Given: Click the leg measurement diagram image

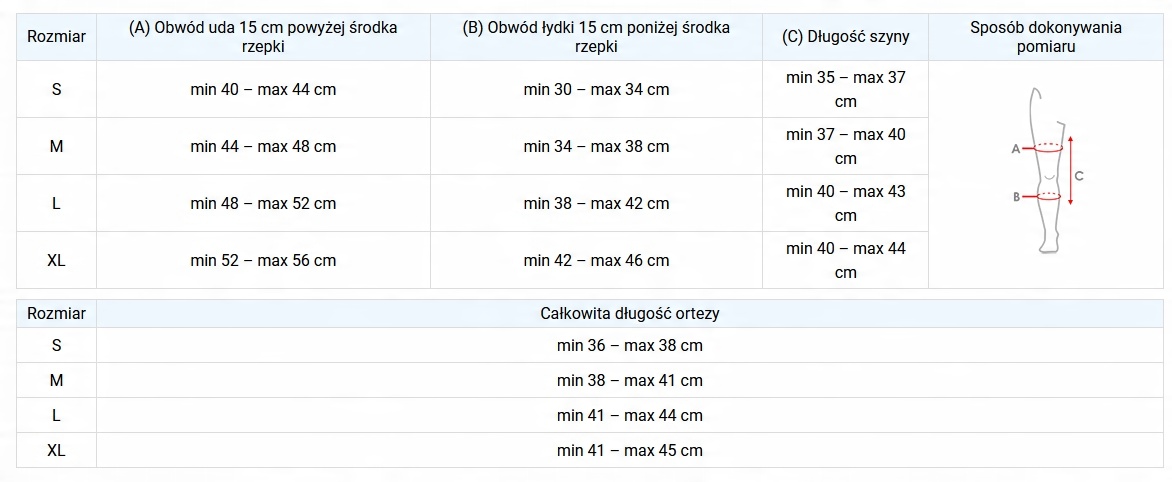Looking at the screenshot, I should click(1046, 172).
